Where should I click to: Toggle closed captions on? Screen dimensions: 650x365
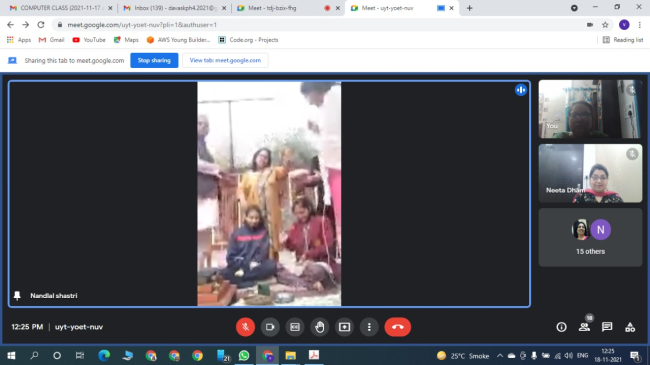coord(295,327)
